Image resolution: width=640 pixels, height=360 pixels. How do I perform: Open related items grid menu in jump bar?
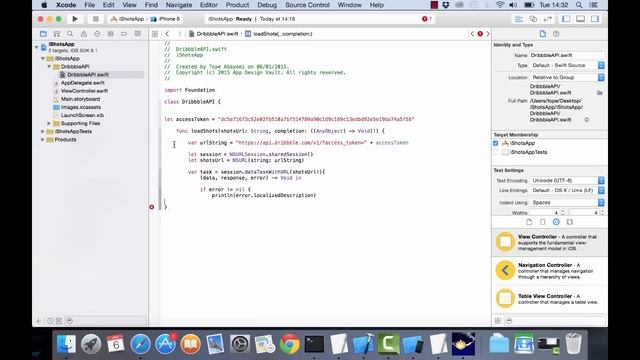tap(155, 34)
